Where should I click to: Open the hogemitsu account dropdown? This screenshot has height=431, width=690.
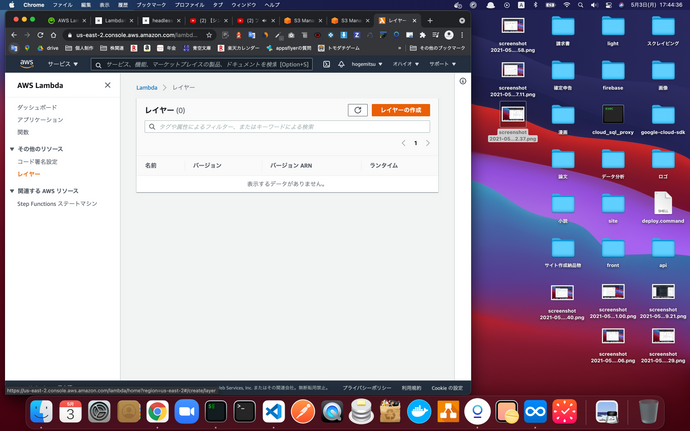point(367,64)
